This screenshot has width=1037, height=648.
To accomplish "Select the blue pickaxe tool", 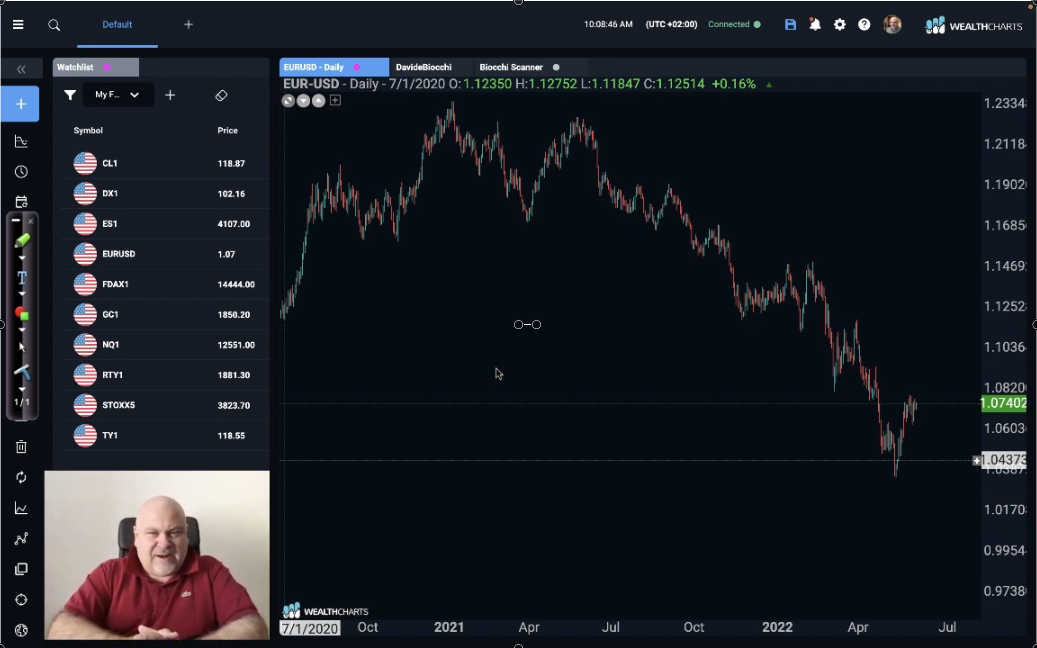I will tap(22, 372).
